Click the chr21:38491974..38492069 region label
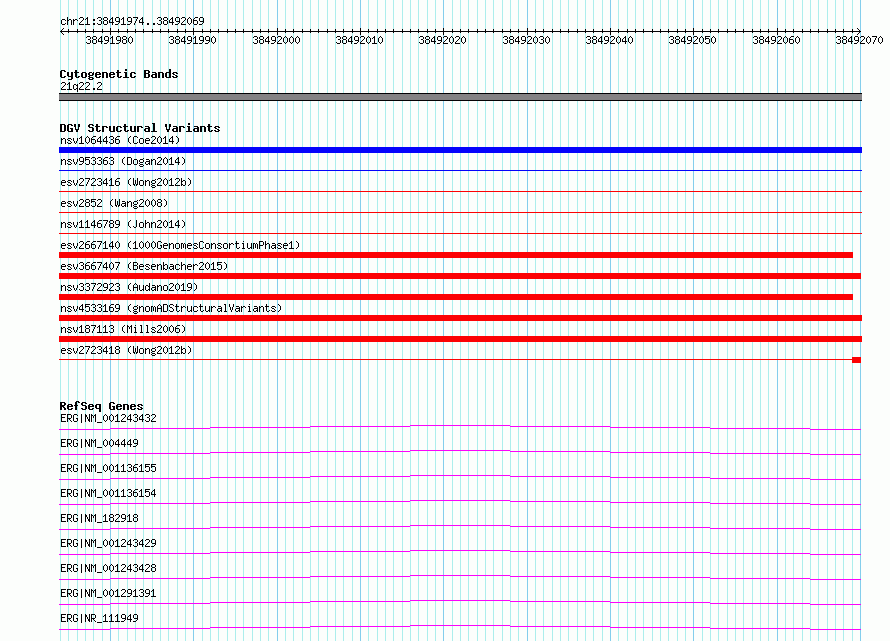890x641 pixels. tap(132, 21)
